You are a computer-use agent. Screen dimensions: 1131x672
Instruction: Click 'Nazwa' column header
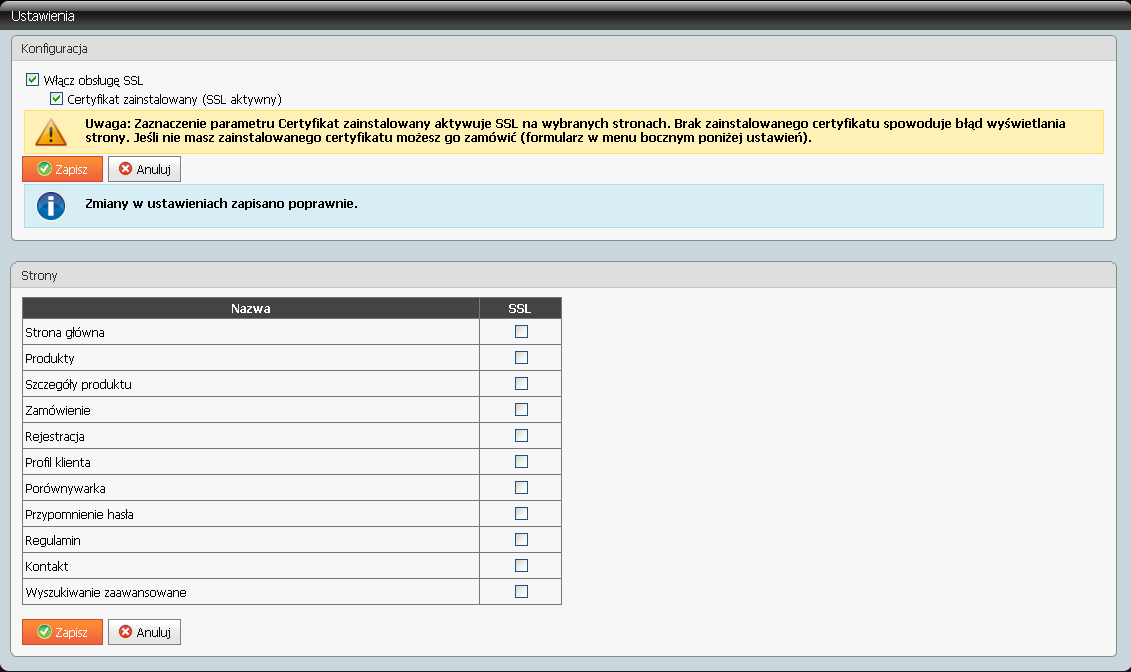click(251, 308)
